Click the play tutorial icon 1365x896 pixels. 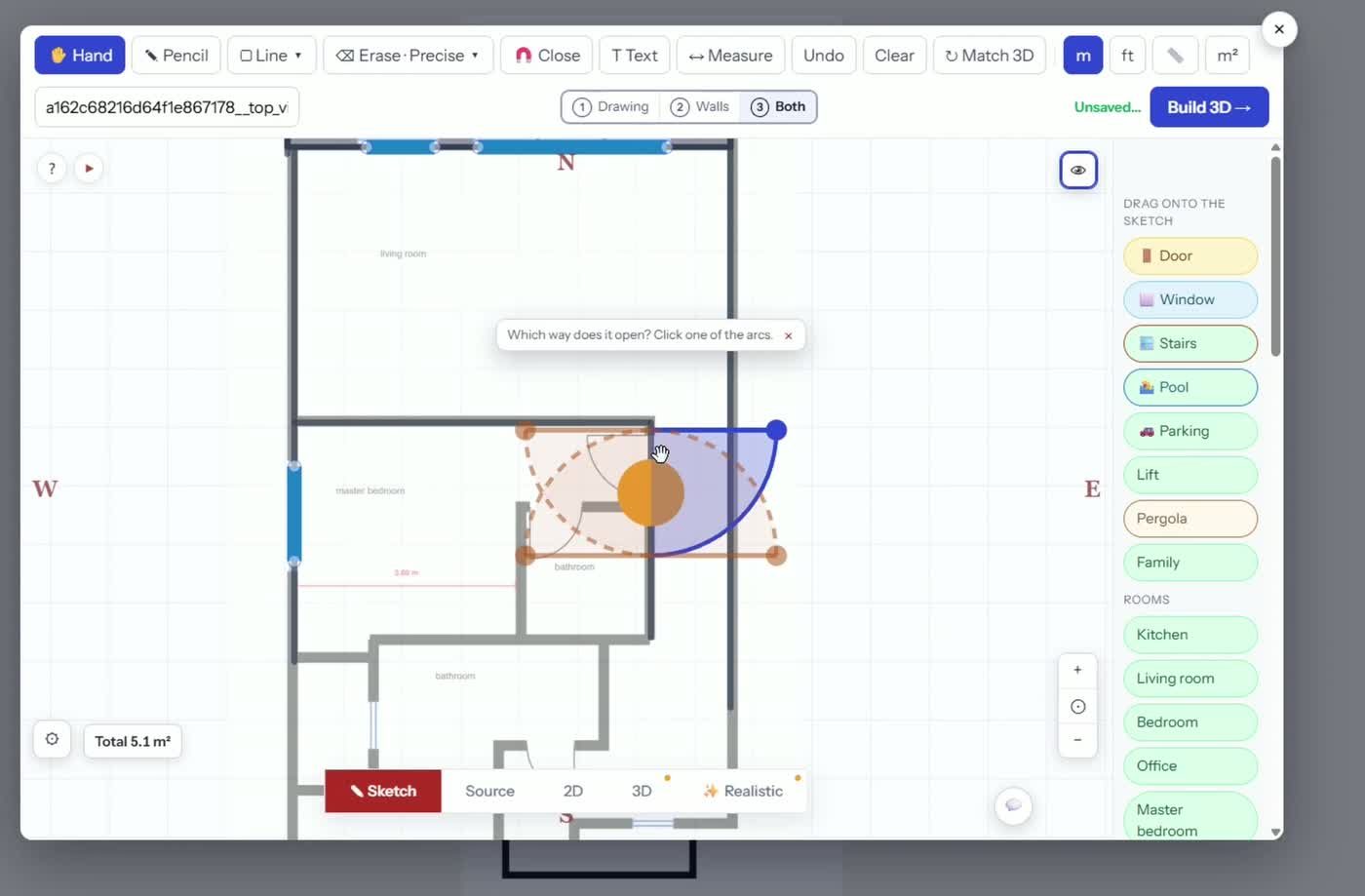point(89,169)
